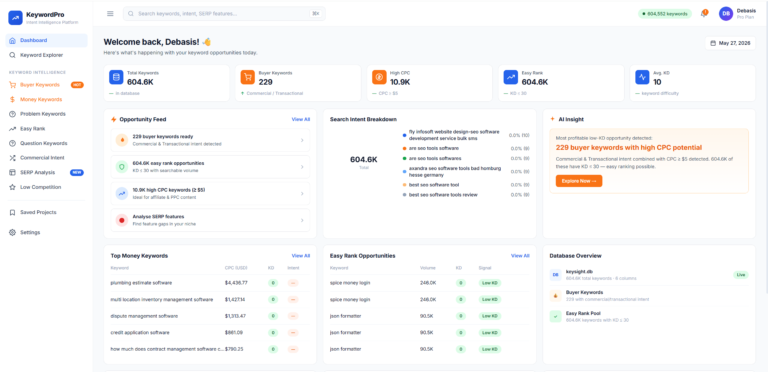Click the CPC (USD) column header
This screenshot has height=372, width=768.
point(235,268)
